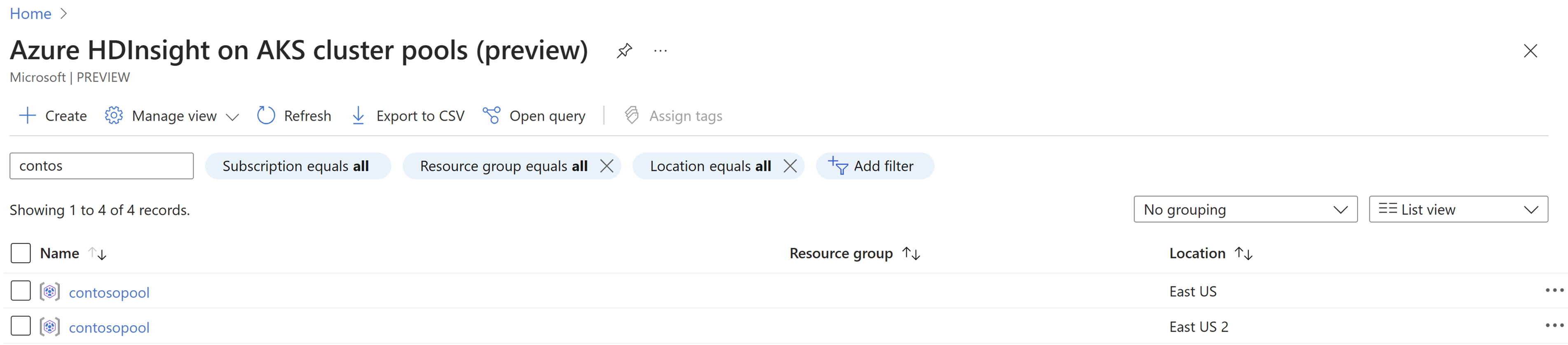Click the cluster pool icon in East US row

tap(50, 292)
